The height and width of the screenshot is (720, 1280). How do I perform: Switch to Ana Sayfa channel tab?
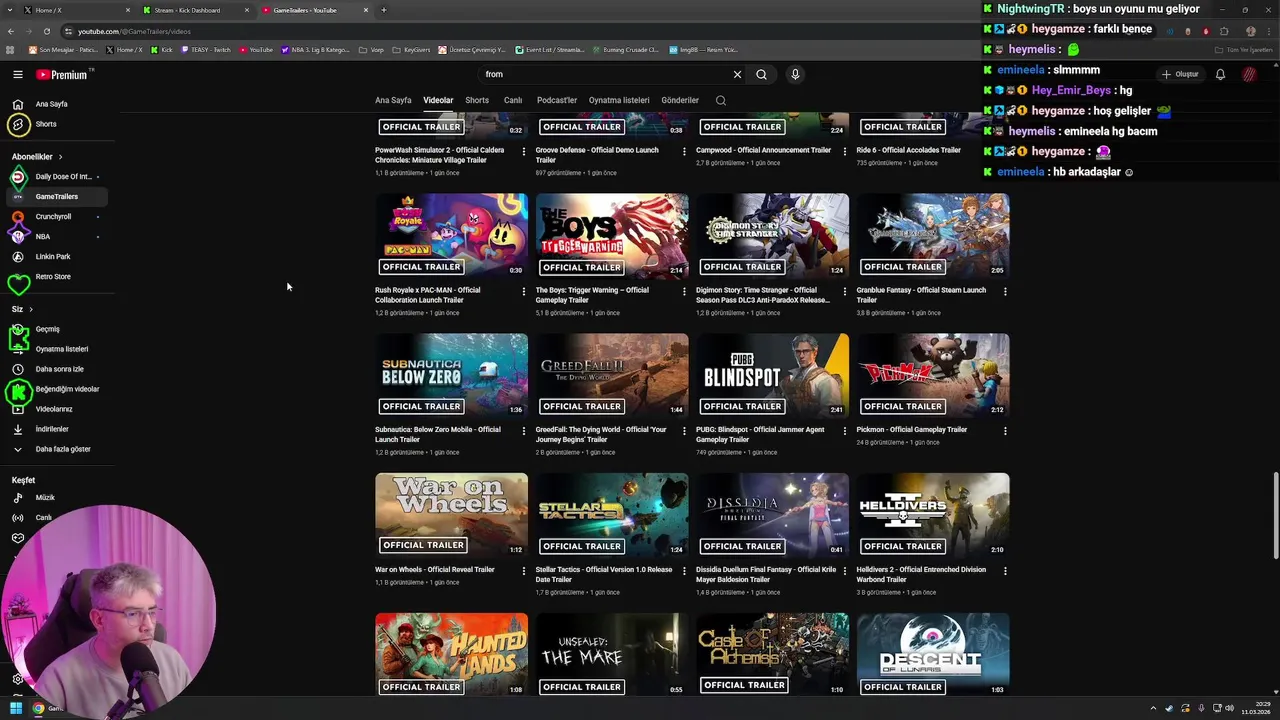[393, 100]
